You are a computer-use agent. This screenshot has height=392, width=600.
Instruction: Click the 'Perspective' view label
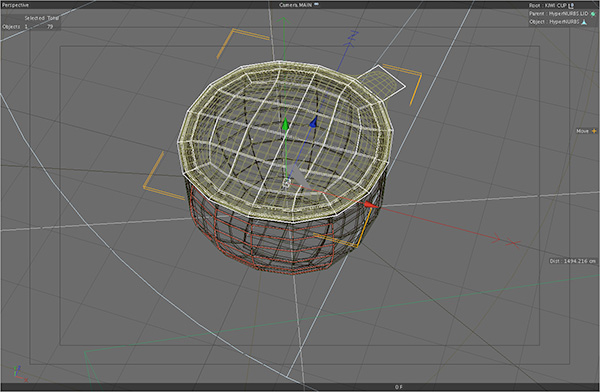(x=15, y=5)
